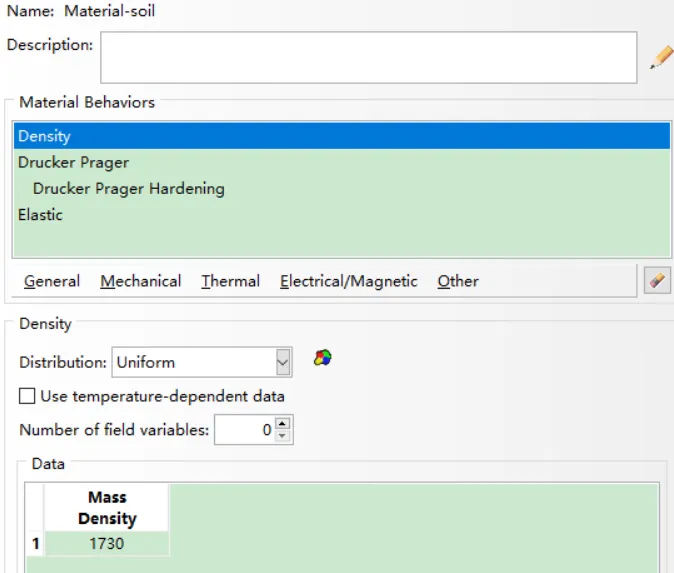Viewport: 674px width, 573px height.
Task: Toggle Use temperature-dependent data checkbox
Action: pyautogui.click(x=27, y=396)
